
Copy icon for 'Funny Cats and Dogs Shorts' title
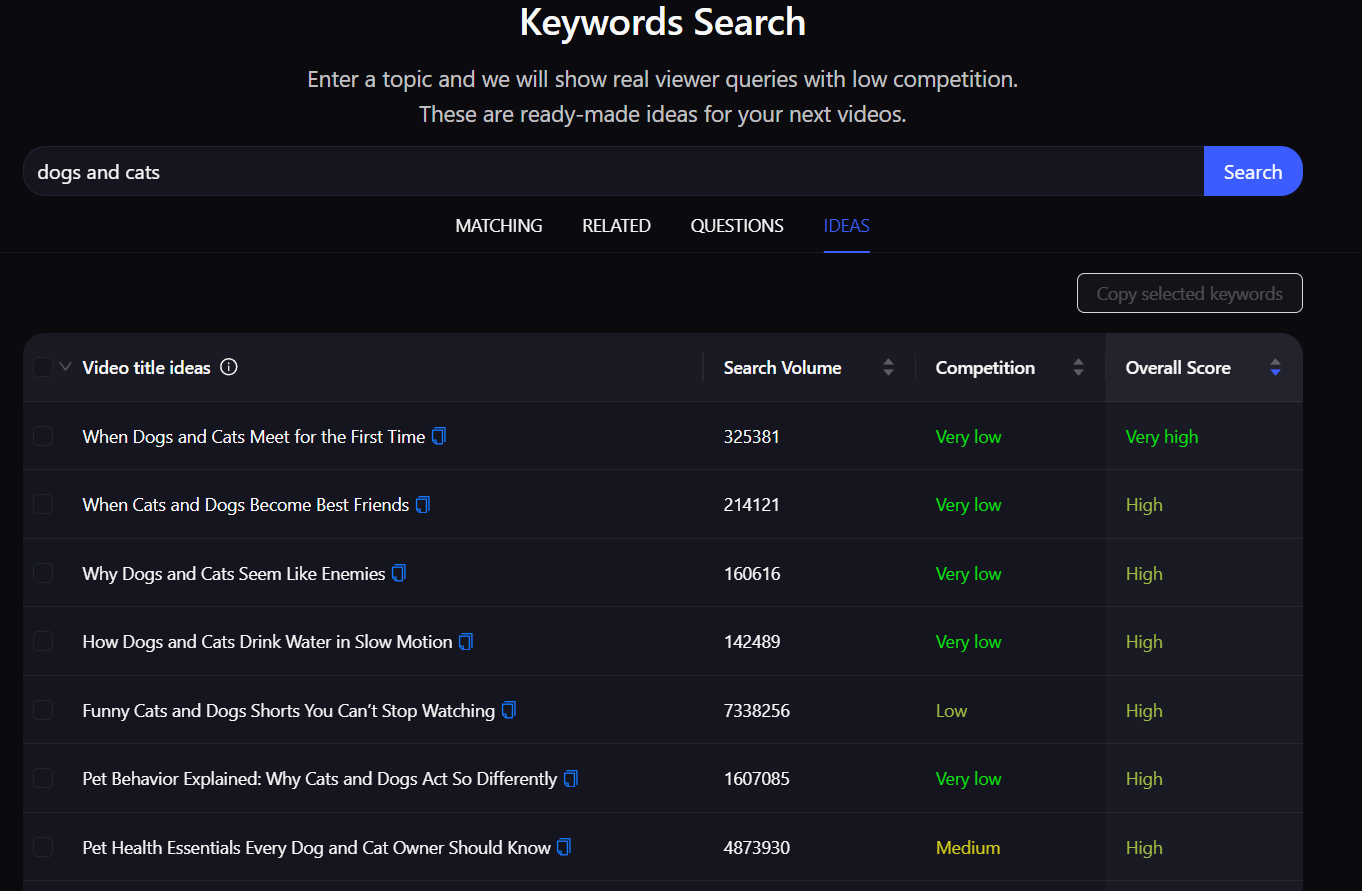[509, 710]
